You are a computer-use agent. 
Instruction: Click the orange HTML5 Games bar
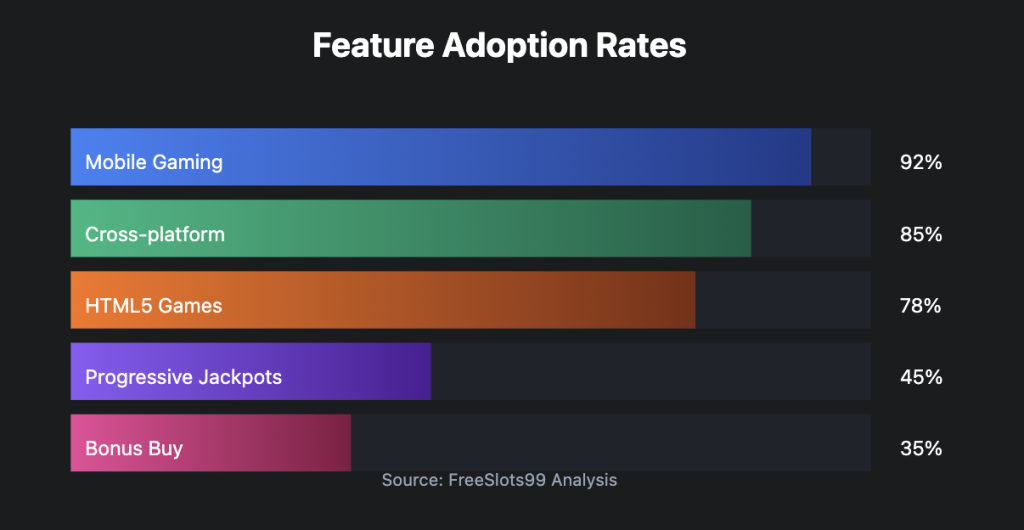point(383,300)
